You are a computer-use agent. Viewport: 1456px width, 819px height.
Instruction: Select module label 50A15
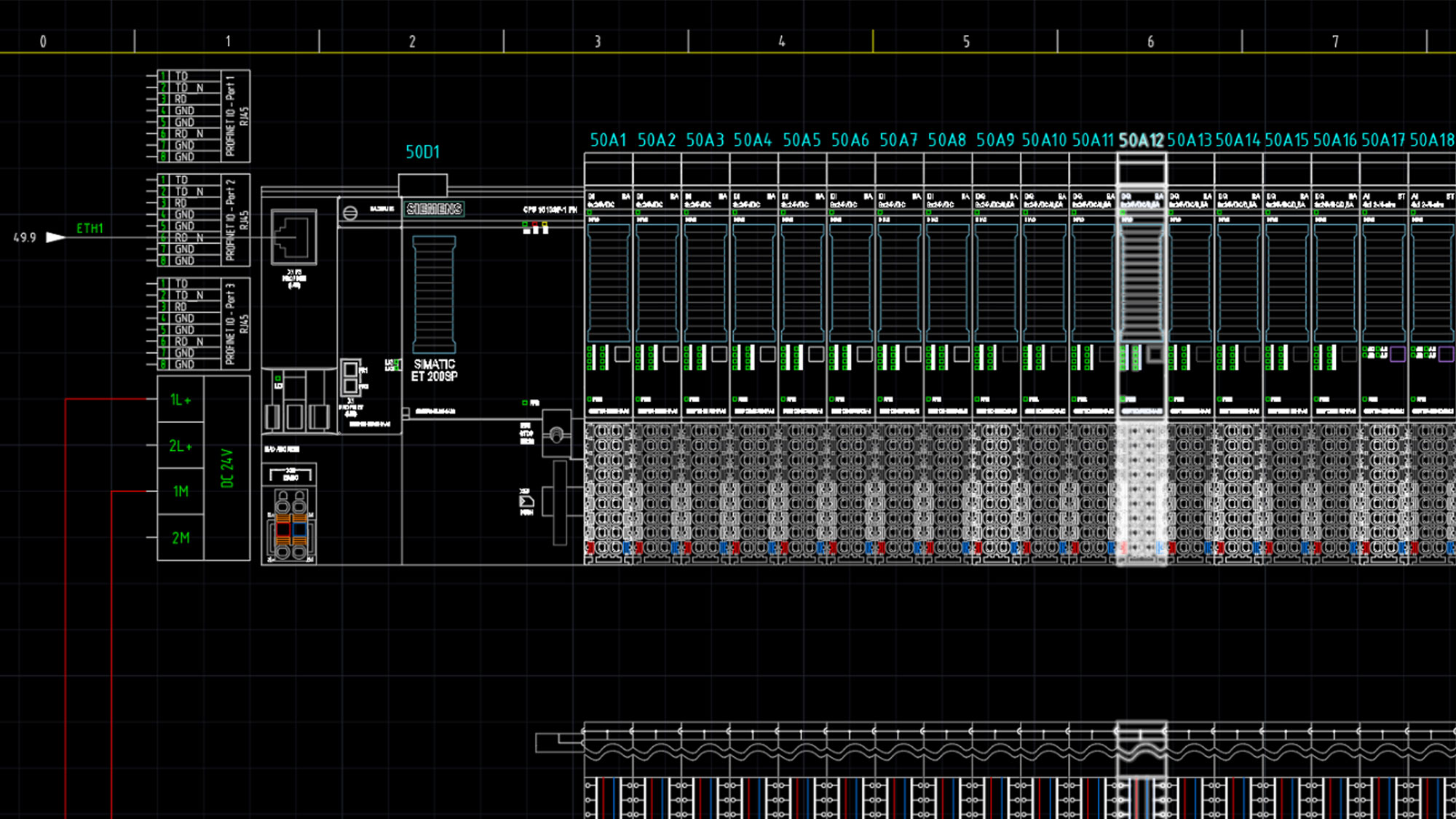pyautogui.click(x=1286, y=140)
